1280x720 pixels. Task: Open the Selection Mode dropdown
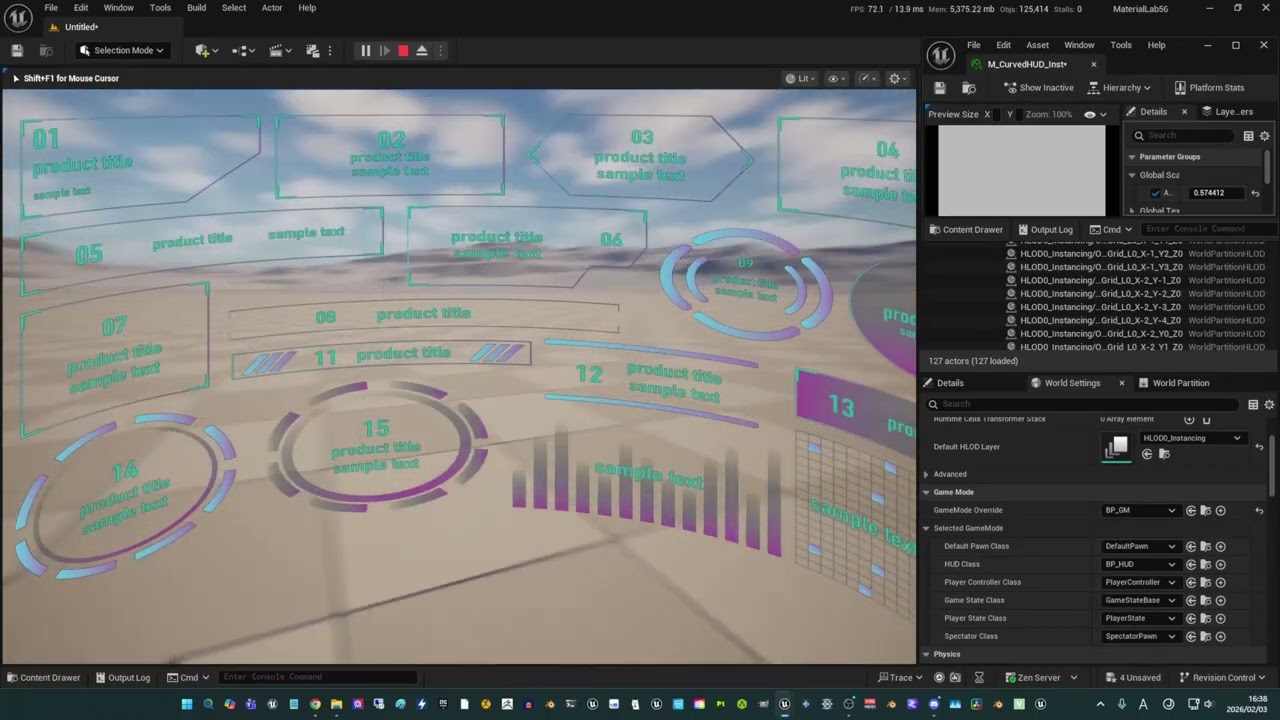point(121,50)
